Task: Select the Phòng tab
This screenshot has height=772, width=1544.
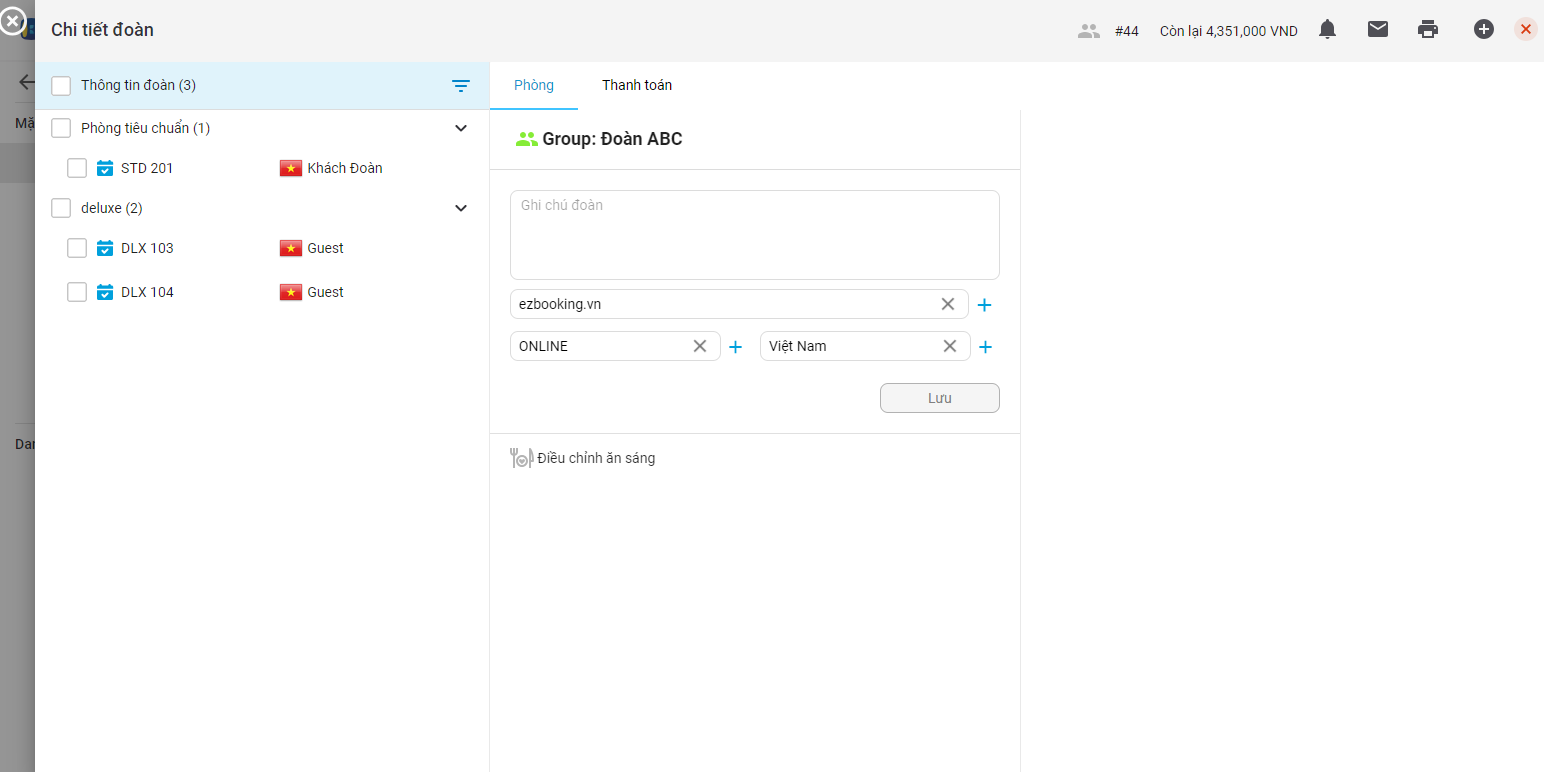Action: pyautogui.click(x=534, y=86)
